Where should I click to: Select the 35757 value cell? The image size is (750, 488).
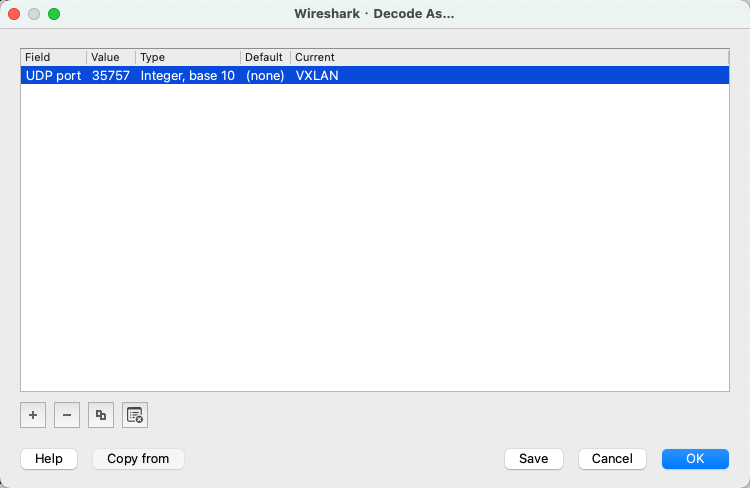(111, 76)
